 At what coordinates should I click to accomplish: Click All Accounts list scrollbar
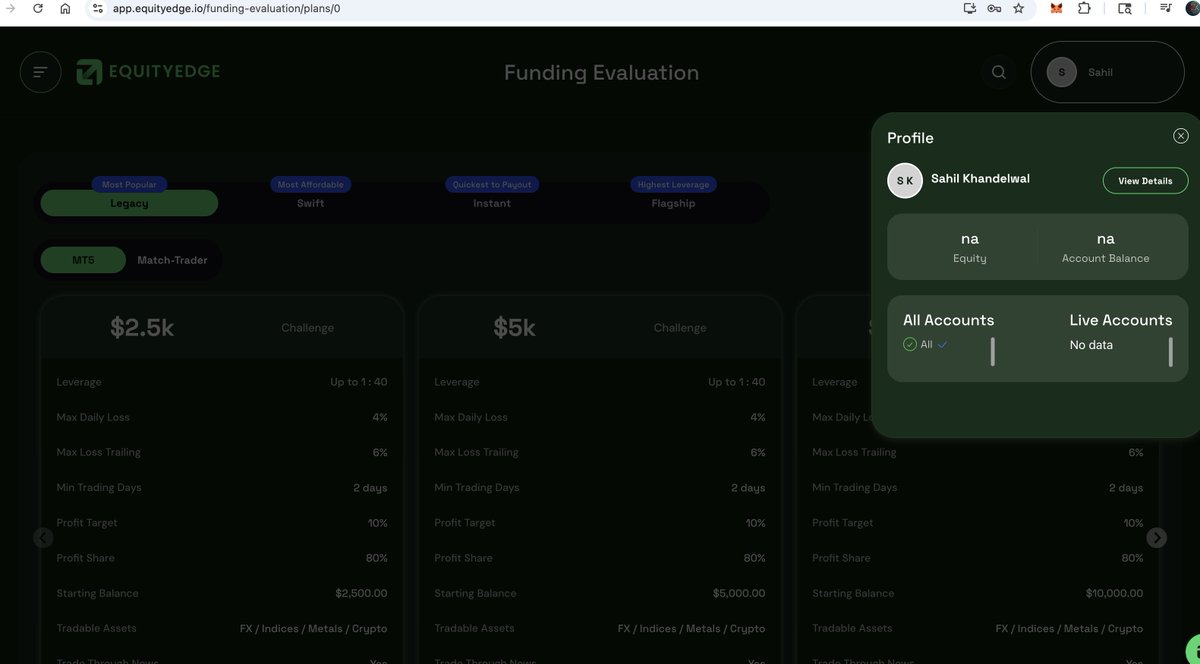(x=992, y=352)
